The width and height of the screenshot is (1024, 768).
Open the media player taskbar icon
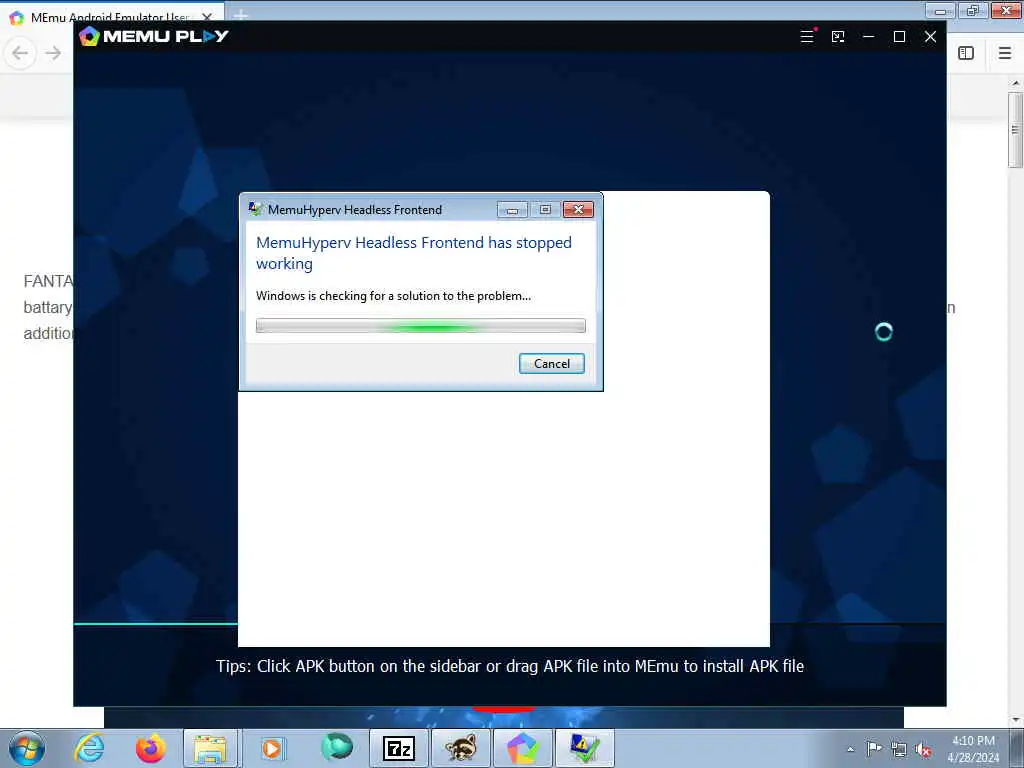pyautogui.click(x=272, y=748)
